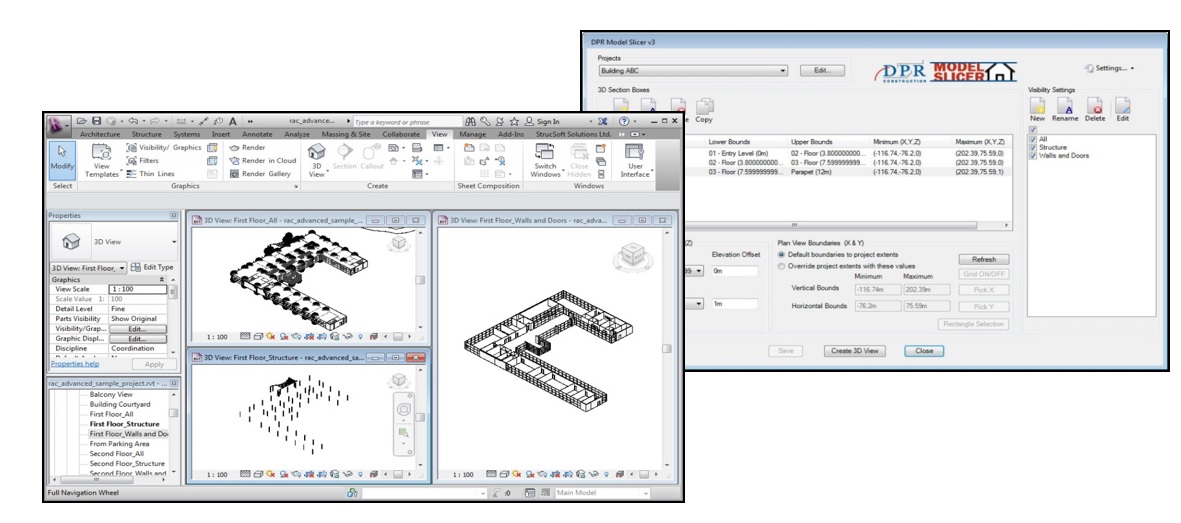Toggle the Walls and Doors checkbox
This screenshot has width=1181, height=523.
pos(1033,156)
